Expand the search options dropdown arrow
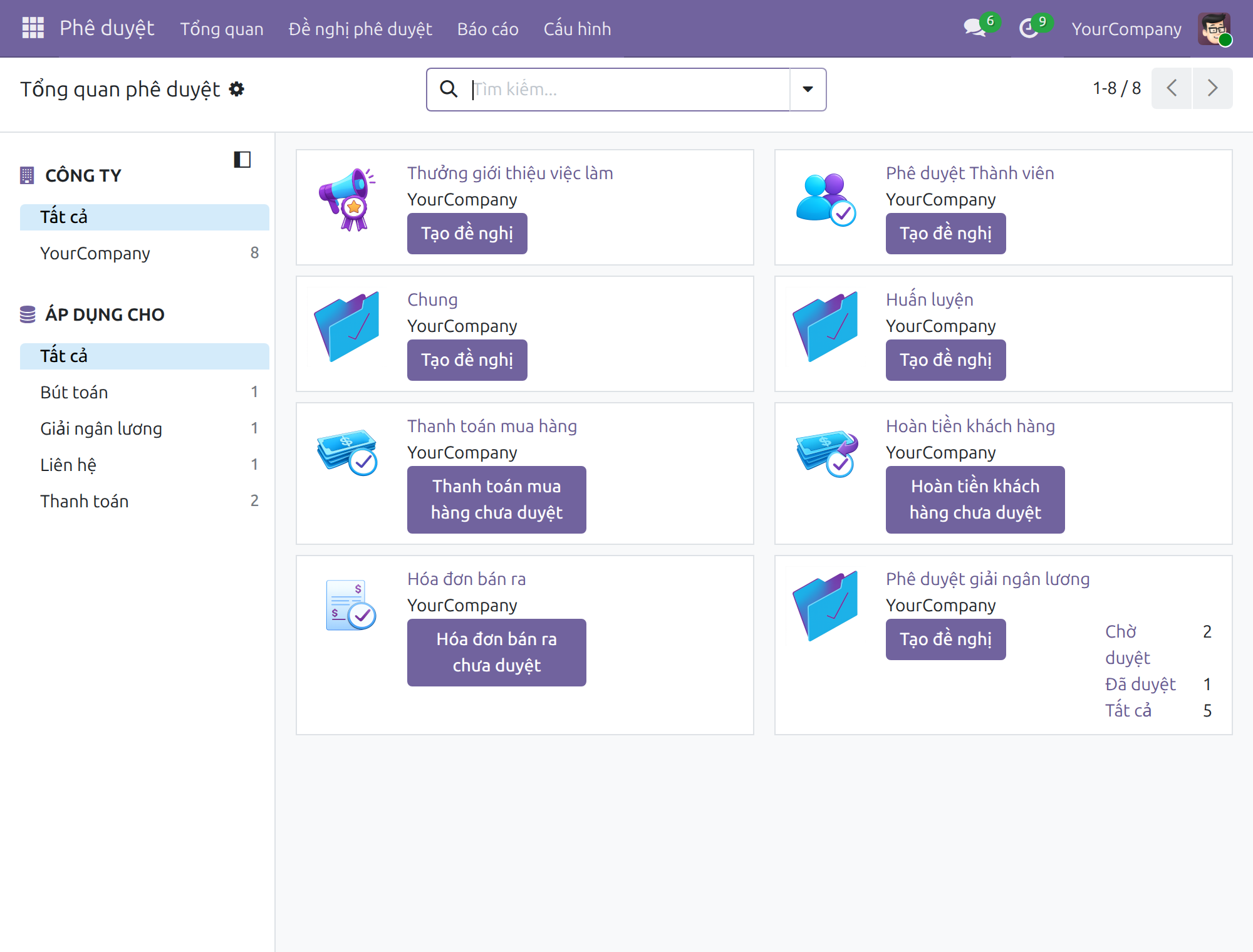The width and height of the screenshot is (1253, 952). pos(808,90)
